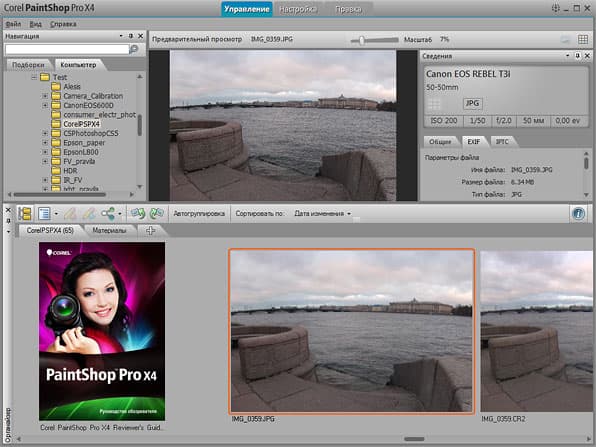Click the rating grid icon in Сведения panel
This screenshot has height=447, width=596.
pos(434,104)
